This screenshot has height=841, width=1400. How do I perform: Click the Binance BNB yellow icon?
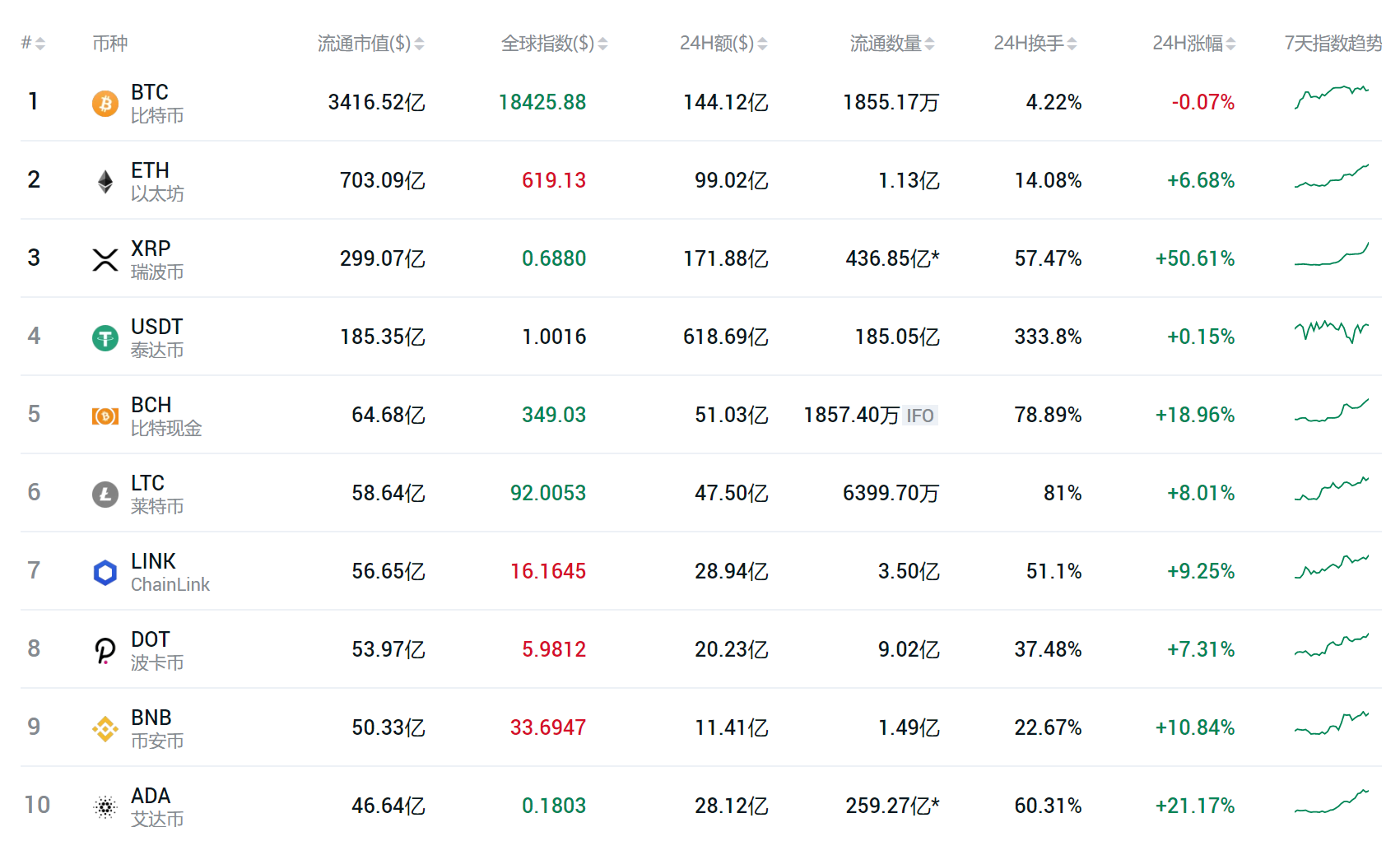(x=105, y=729)
